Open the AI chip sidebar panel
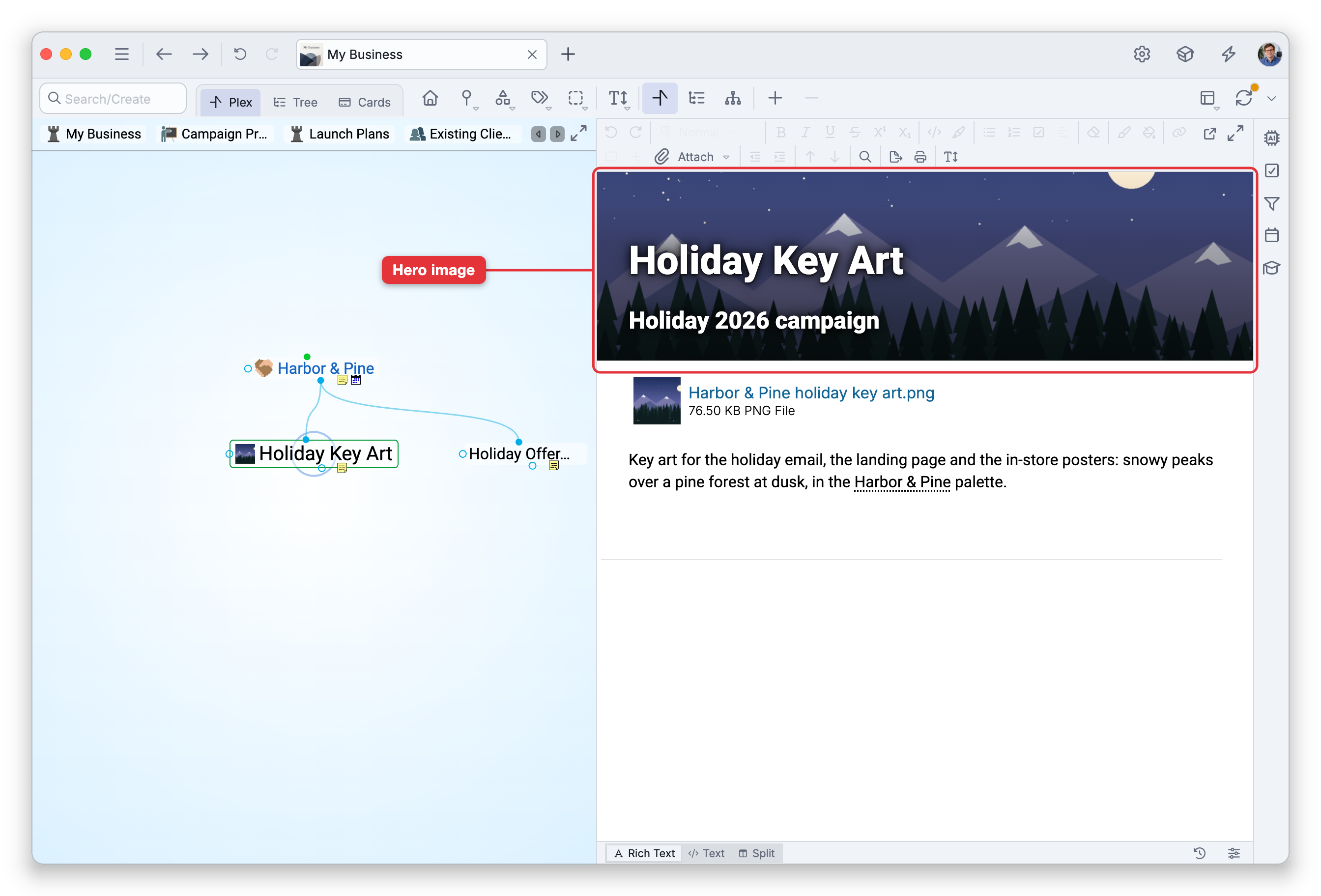Screen dimensions: 1321x896 [x=1271, y=138]
